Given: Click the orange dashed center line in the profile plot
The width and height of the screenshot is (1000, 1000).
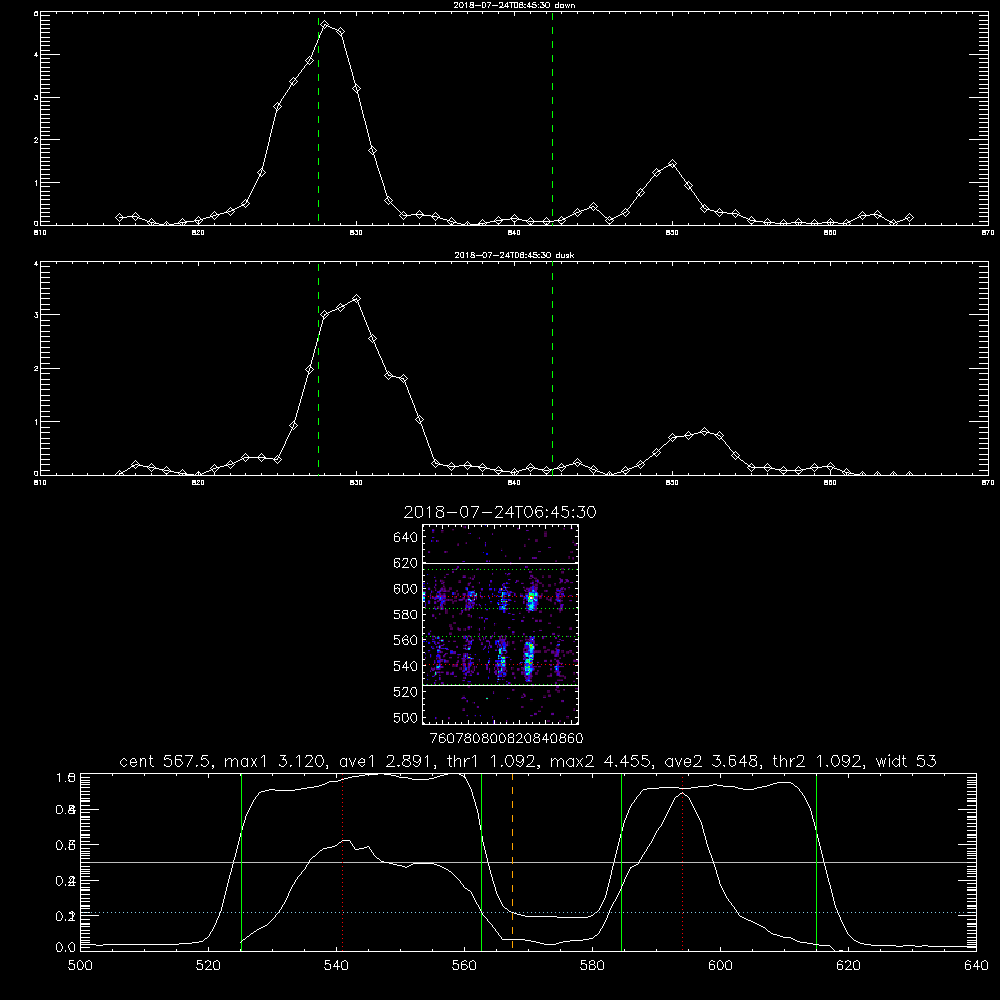Looking at the screenshot, I should (x=512, y=862).
